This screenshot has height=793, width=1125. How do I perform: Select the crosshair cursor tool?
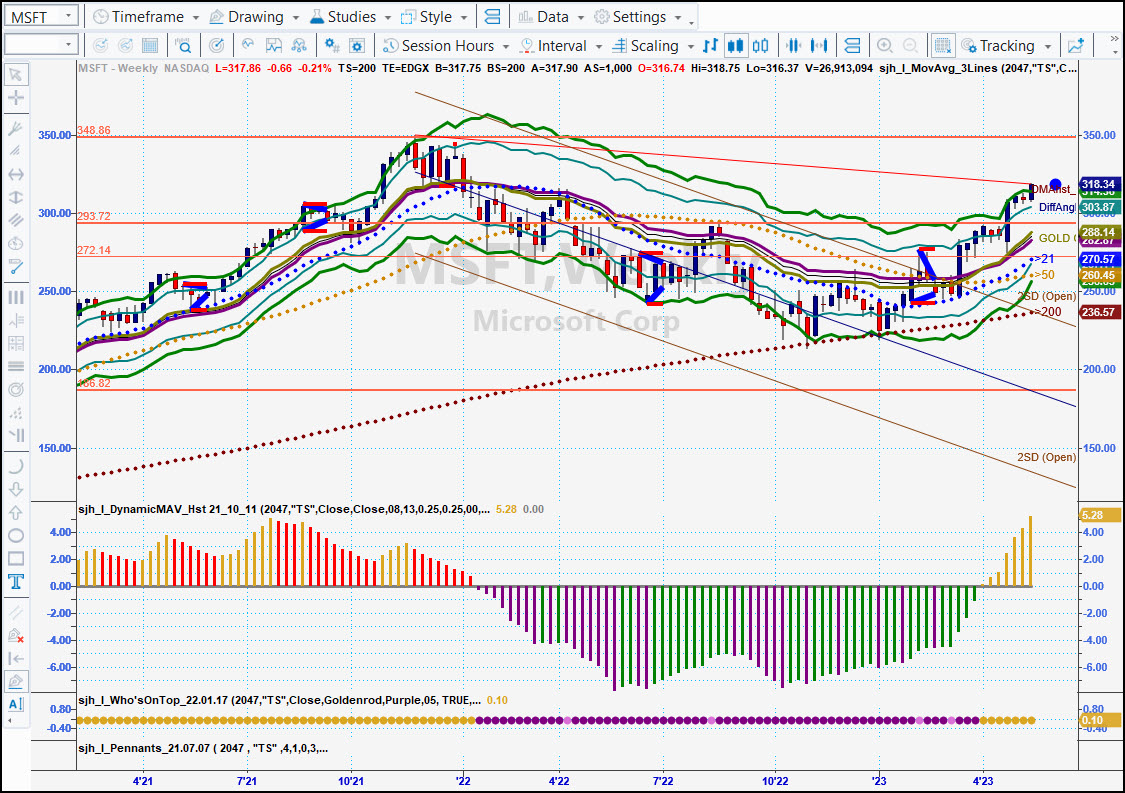tap(16, 98)
